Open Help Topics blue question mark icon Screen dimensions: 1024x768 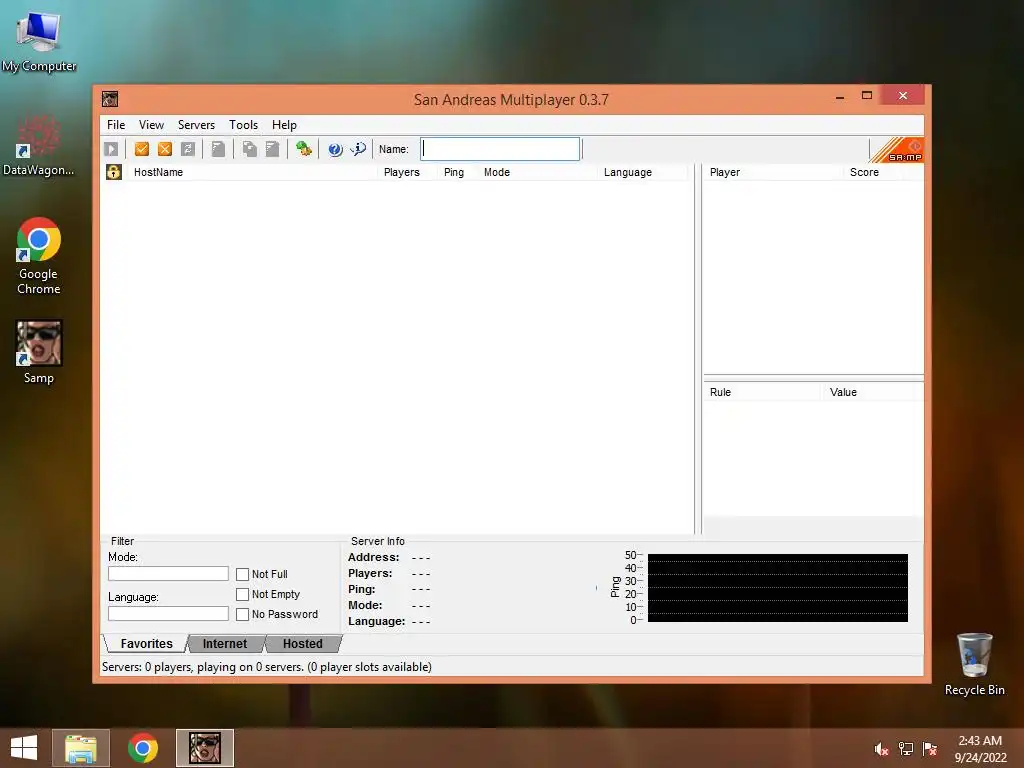pos(335,150)
